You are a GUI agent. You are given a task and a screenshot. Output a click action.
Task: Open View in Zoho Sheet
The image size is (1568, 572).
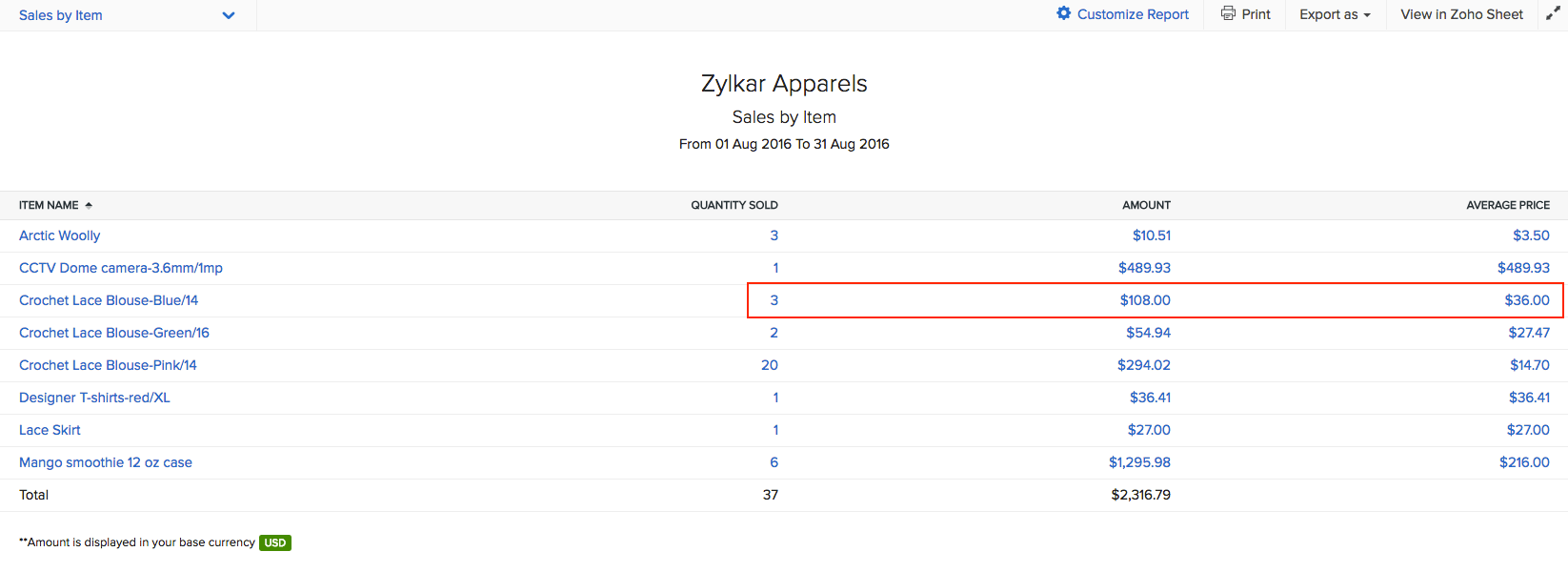pyautogui.click(x=1460, y=14)
